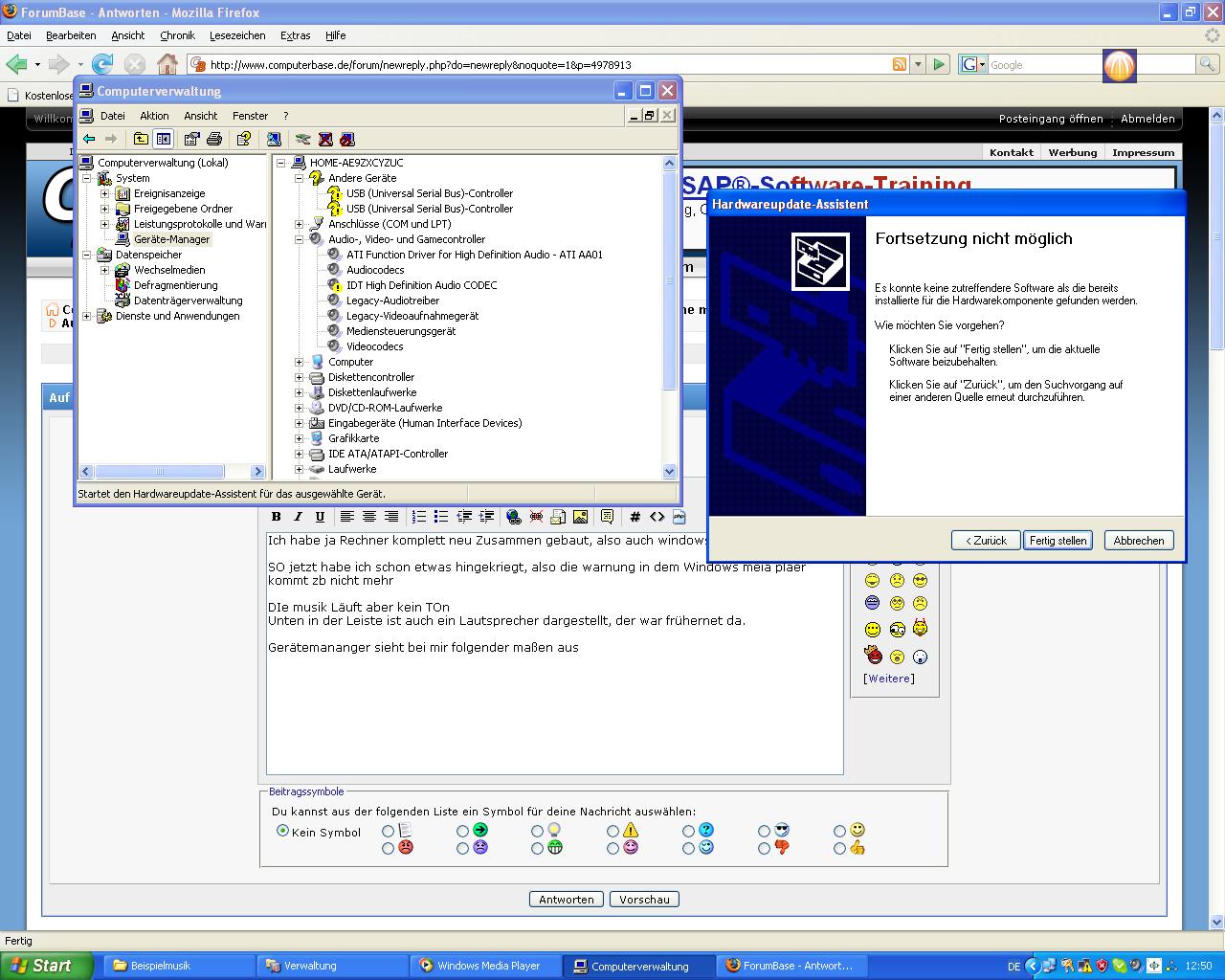Click the insert link globe icon
1225x980 pixels.
click(514, 517)
